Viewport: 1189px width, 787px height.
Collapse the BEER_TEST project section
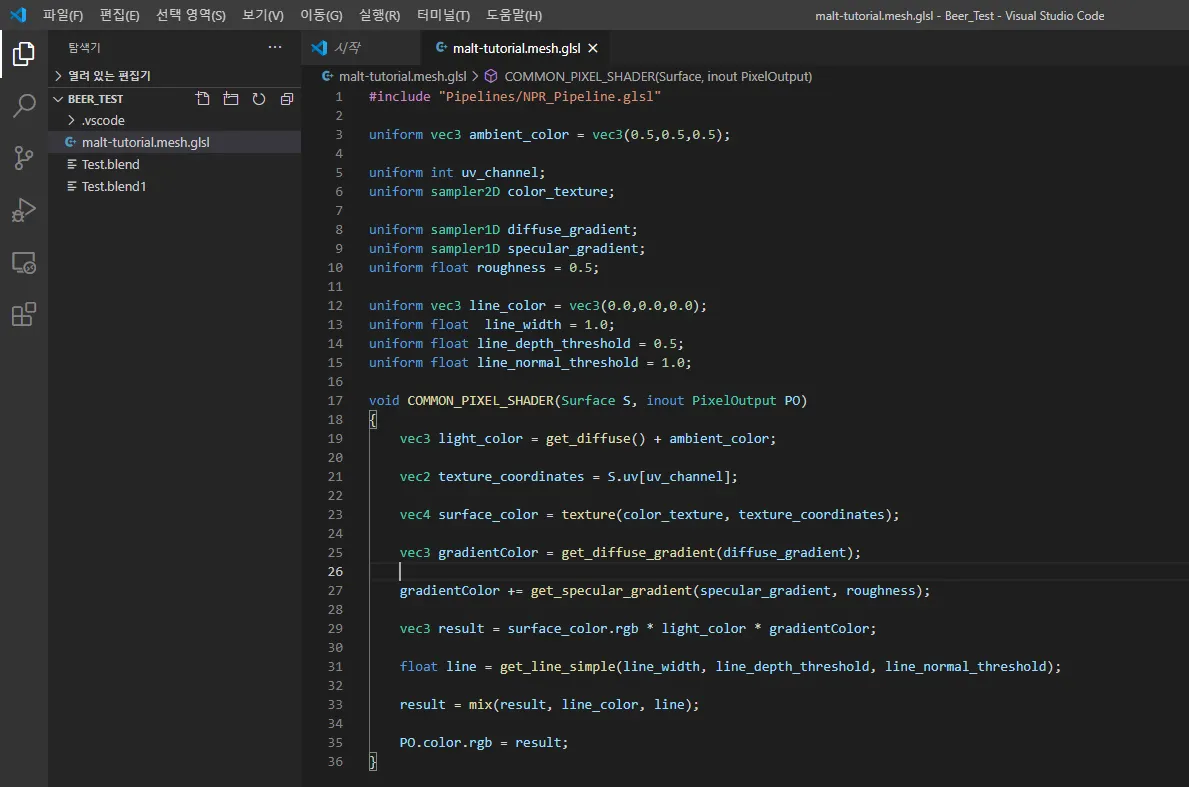point(95,99)
